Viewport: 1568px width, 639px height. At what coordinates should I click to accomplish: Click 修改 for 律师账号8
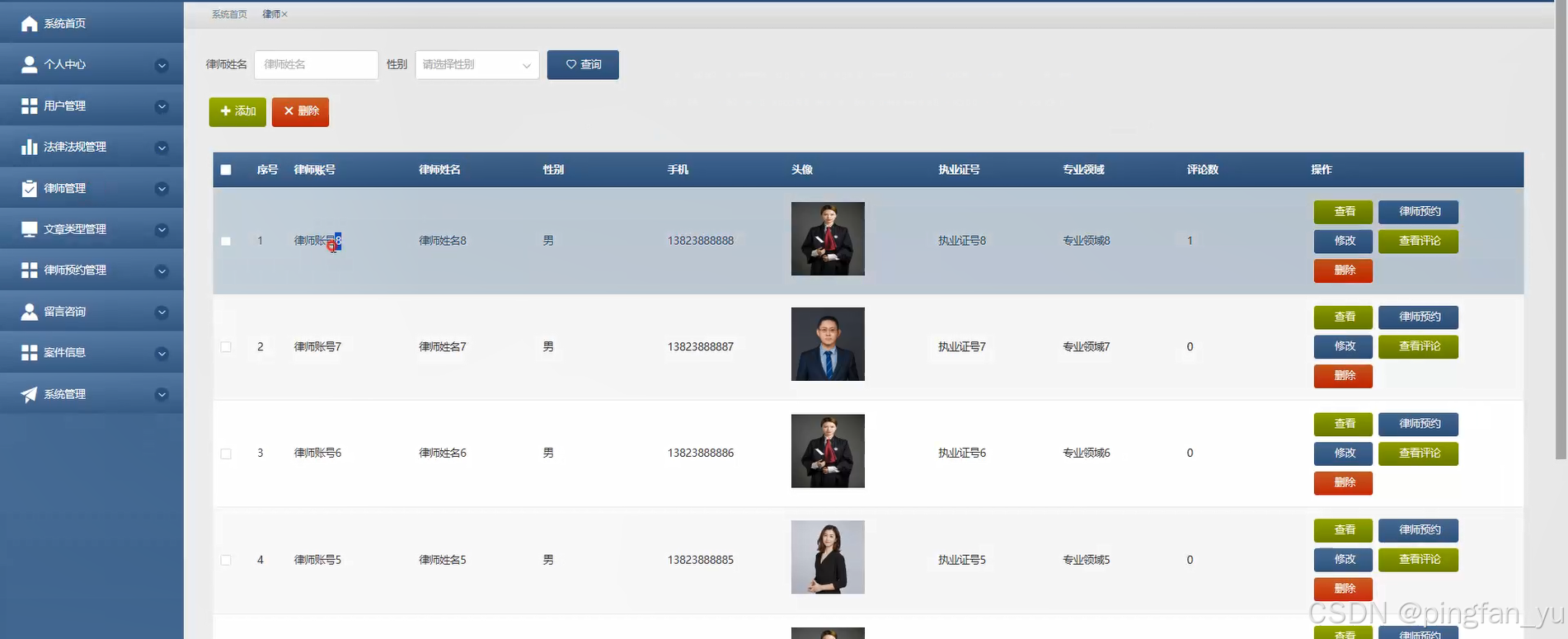(1343, 241)
